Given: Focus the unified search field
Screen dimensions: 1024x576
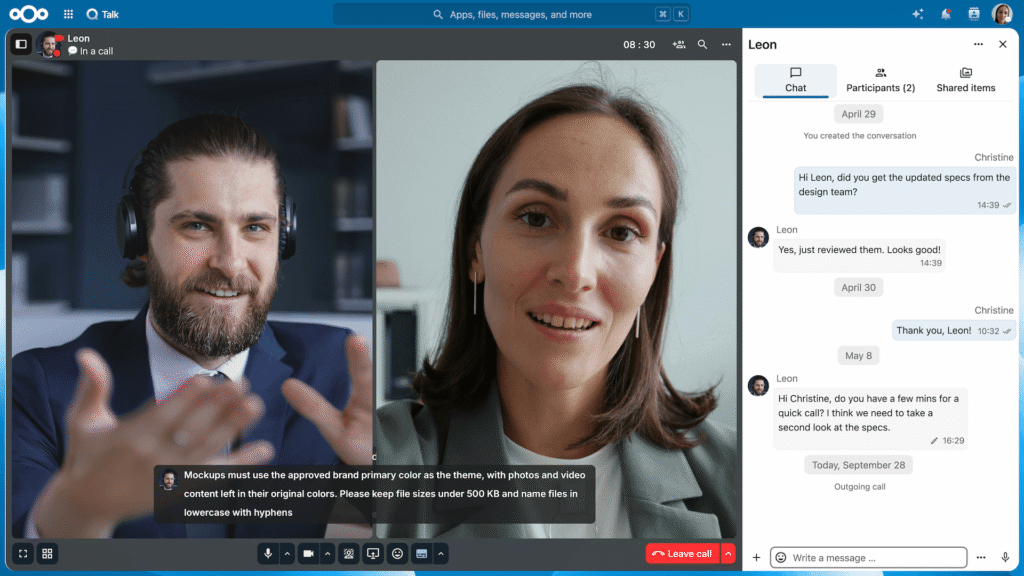Looking at the screenshot, I should point(512,14).
